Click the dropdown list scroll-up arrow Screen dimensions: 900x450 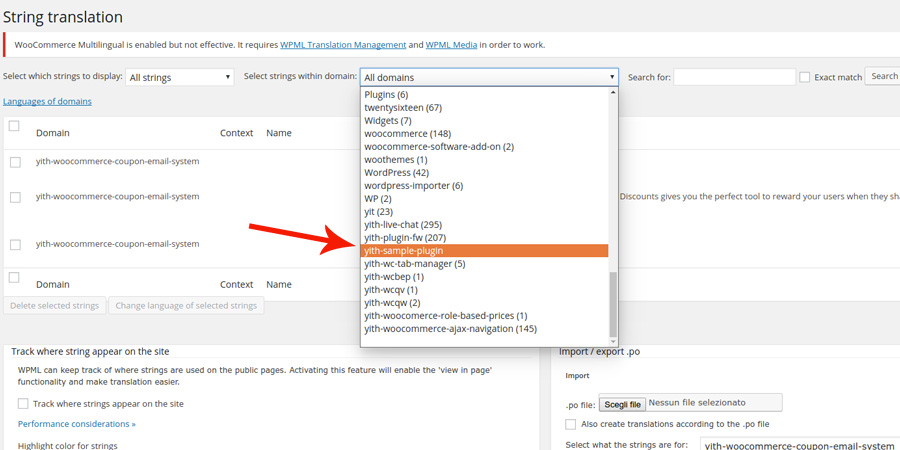coord(613,92)
